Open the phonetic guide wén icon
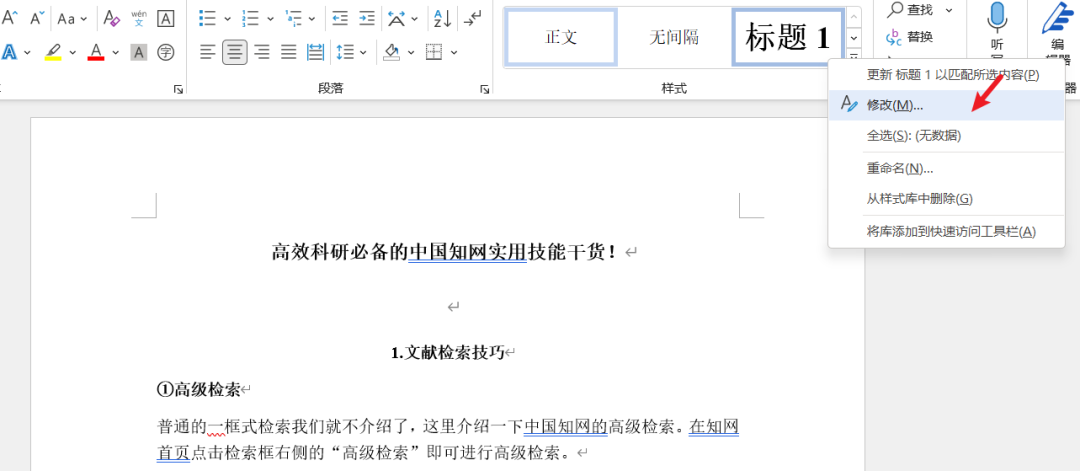1080x471 pixels. pos(138,18)
